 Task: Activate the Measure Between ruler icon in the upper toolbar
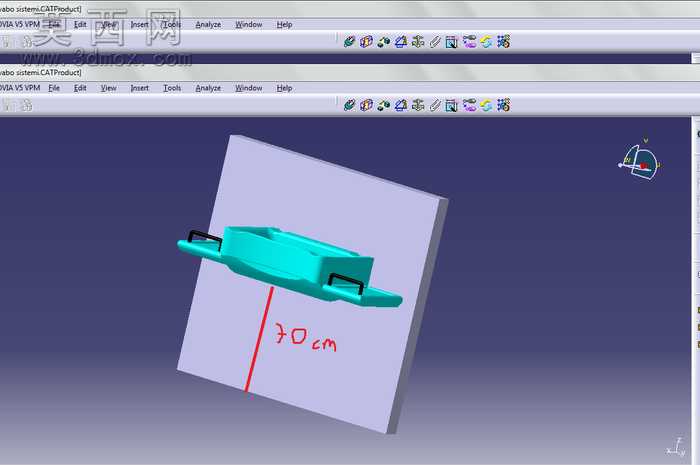click(435, 42)
